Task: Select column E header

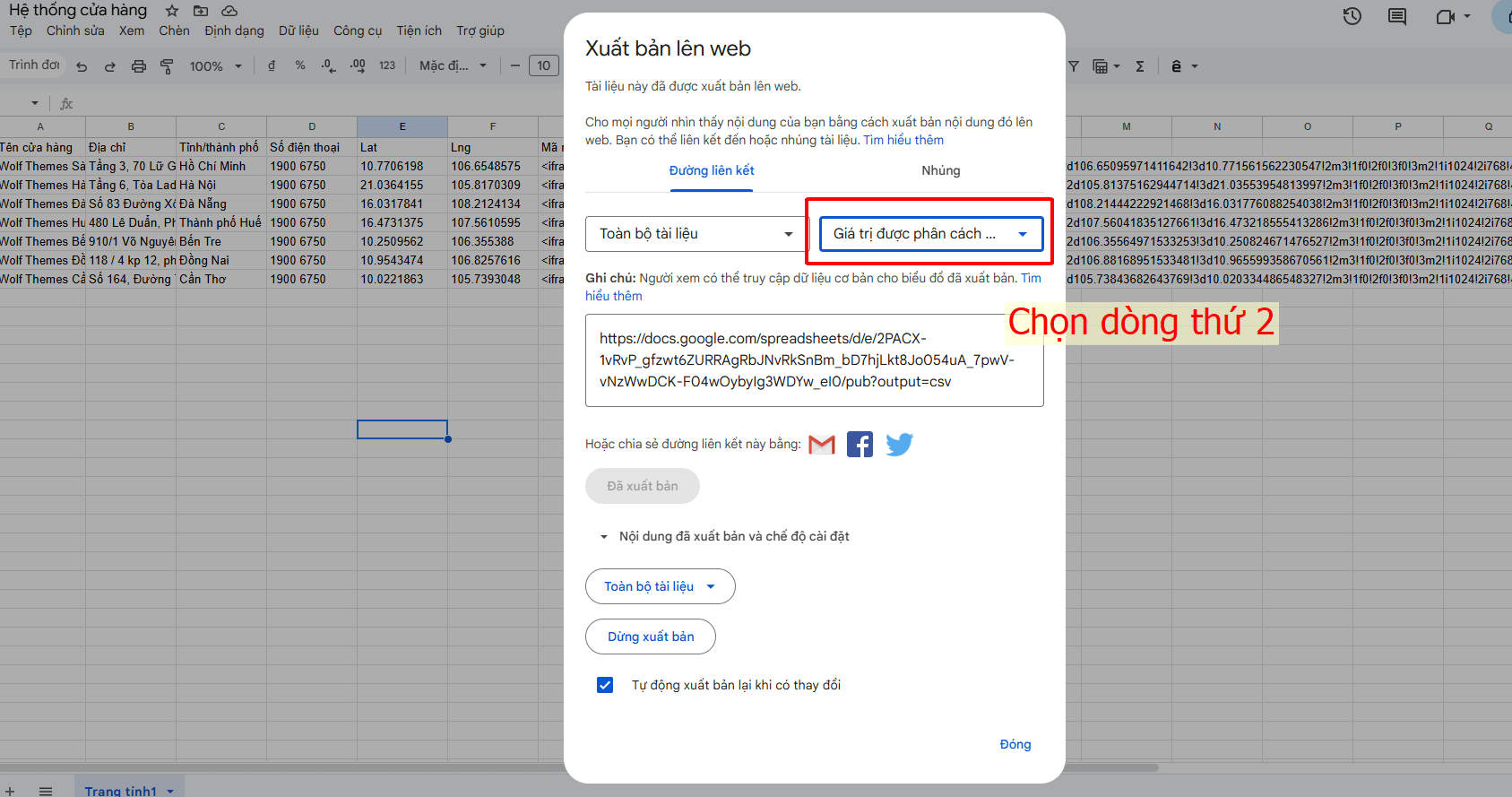Action: click(402, 126)
